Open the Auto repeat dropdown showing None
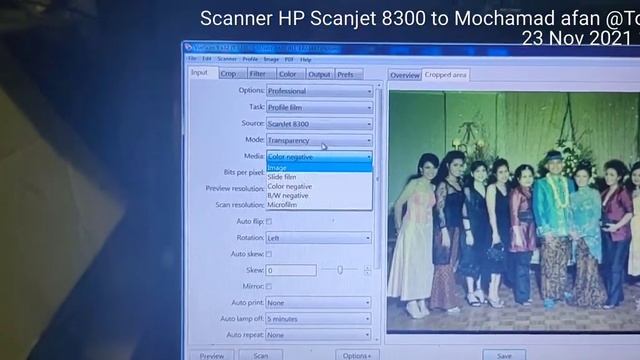Image resolution: width=640 pixels, height=360 pixels. [318, 335]
